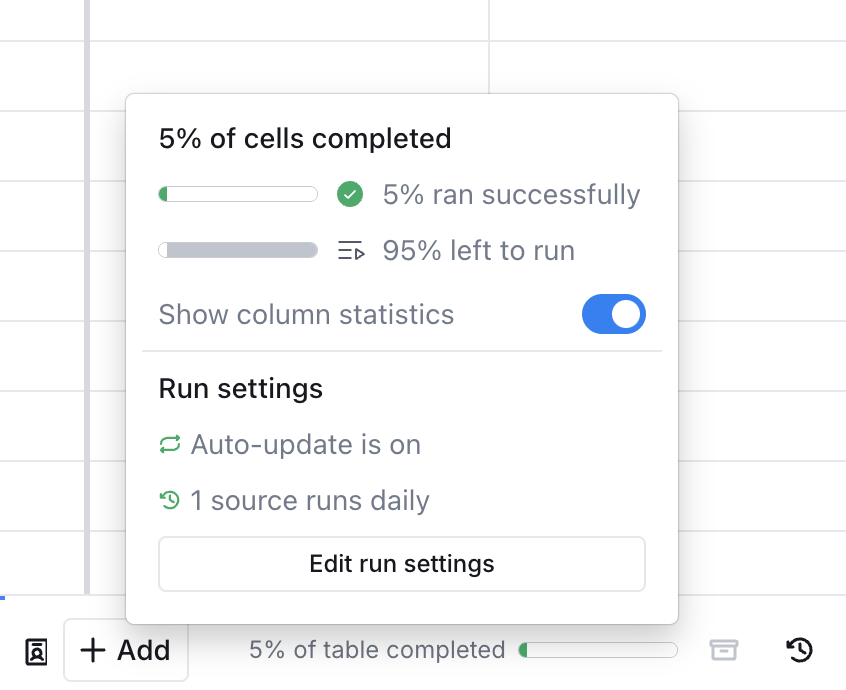
Task: Select the "1 source runs daily" text
Action: click(310, 499)
